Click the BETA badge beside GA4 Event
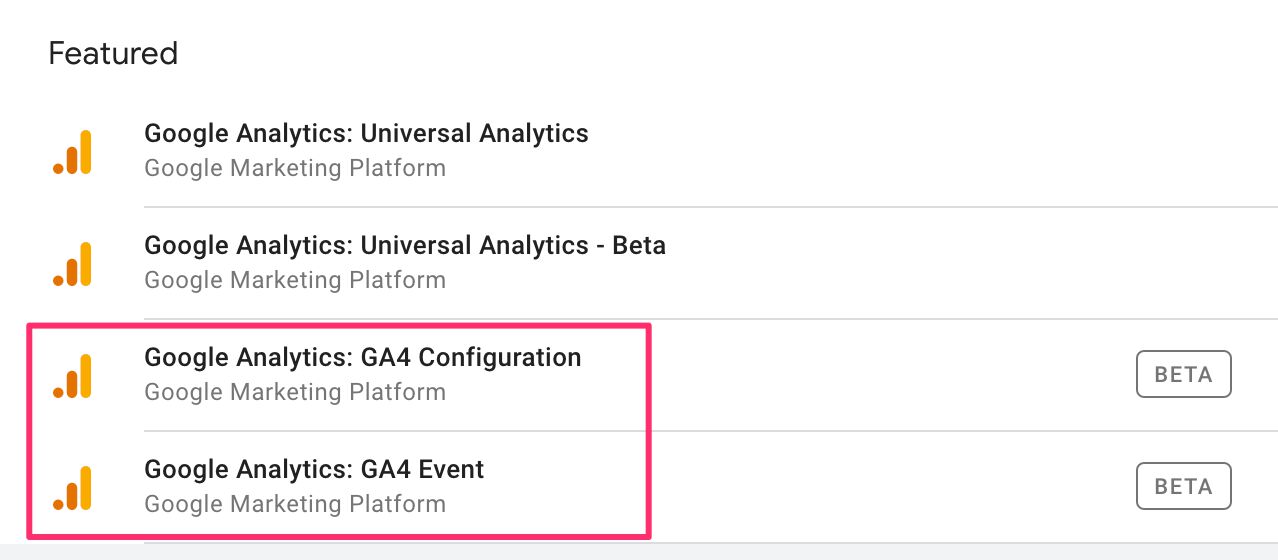The image size is (1278, 560). [1183, 487]
